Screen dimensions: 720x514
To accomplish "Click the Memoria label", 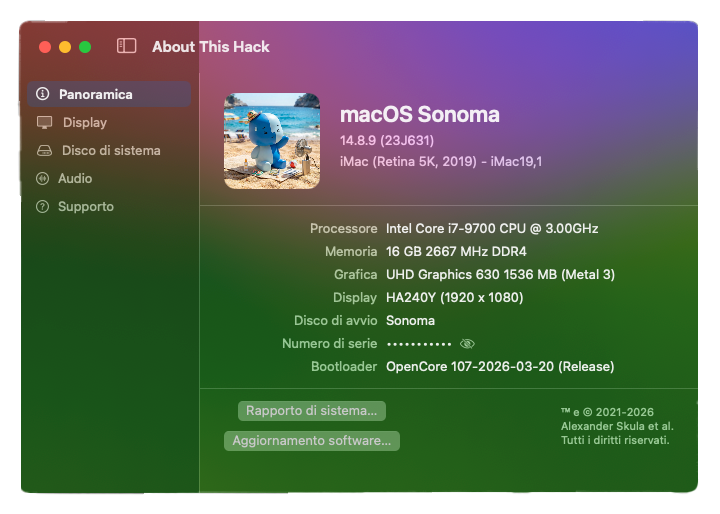I will coord(351,251).
